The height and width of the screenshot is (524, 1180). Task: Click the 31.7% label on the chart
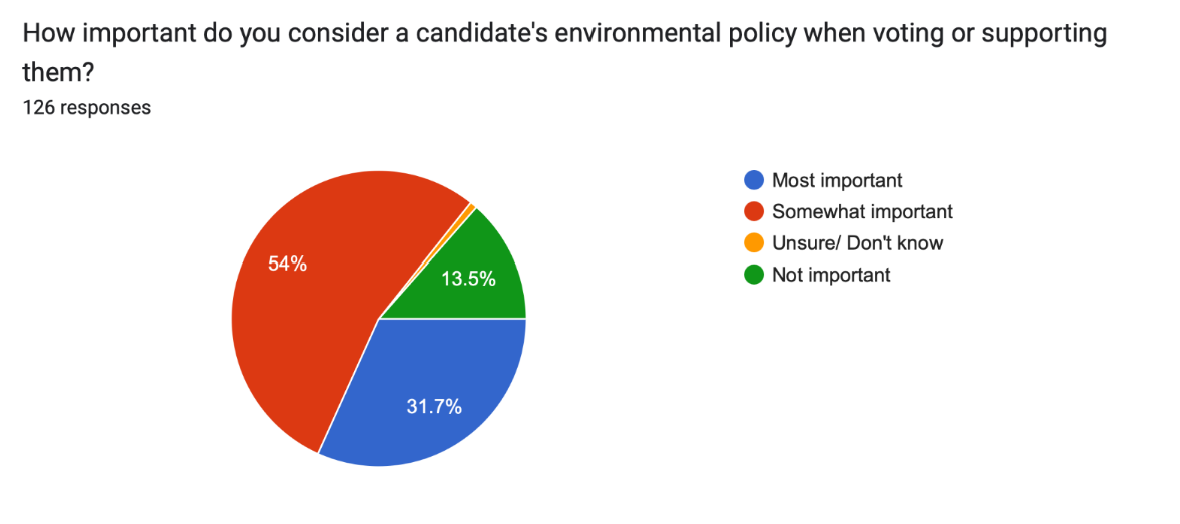[434, 406]
